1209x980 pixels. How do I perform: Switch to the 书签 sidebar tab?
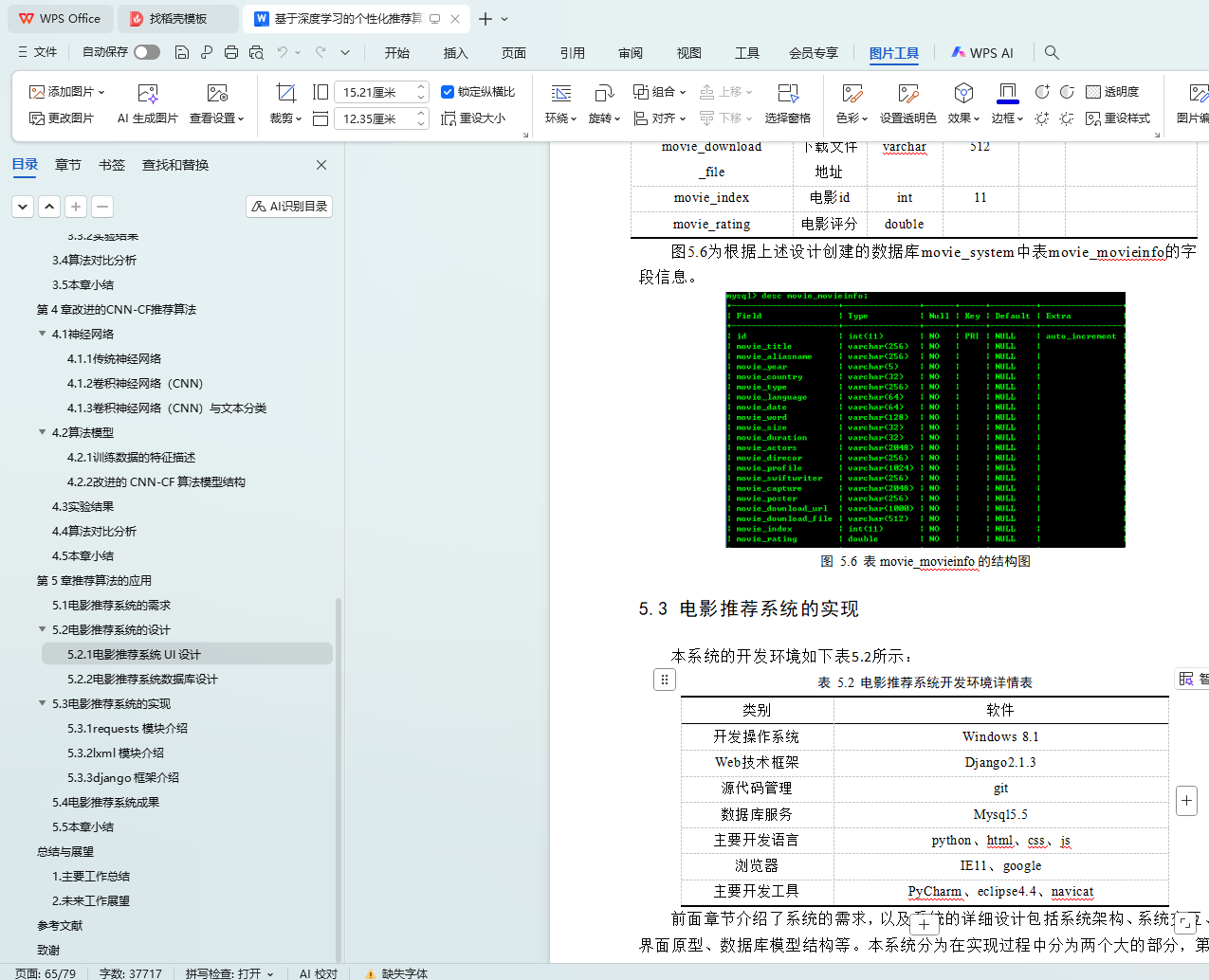pyautogui.click(x=112, y=165)
